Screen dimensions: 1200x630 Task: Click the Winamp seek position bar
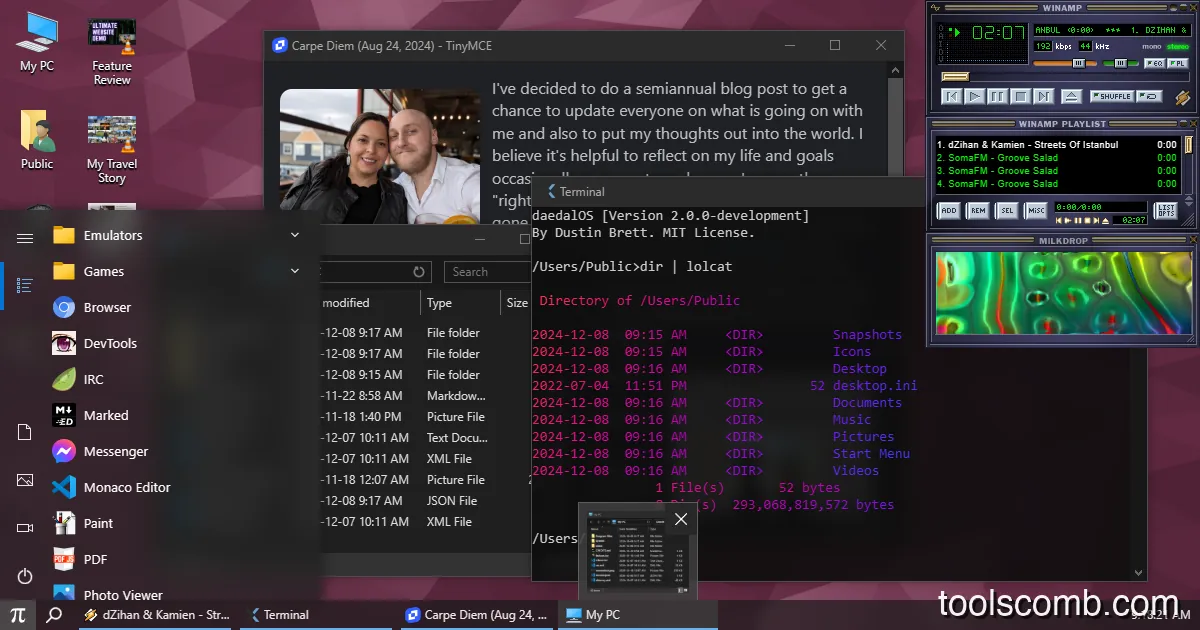tap(1064, 77)
